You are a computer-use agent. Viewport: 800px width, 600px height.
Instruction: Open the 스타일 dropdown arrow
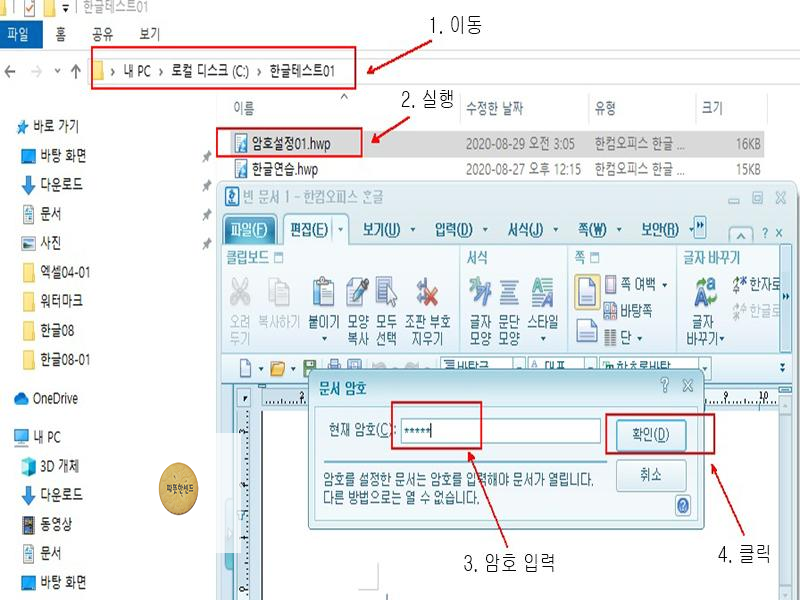pyautogui.click(x=543, y=339)
